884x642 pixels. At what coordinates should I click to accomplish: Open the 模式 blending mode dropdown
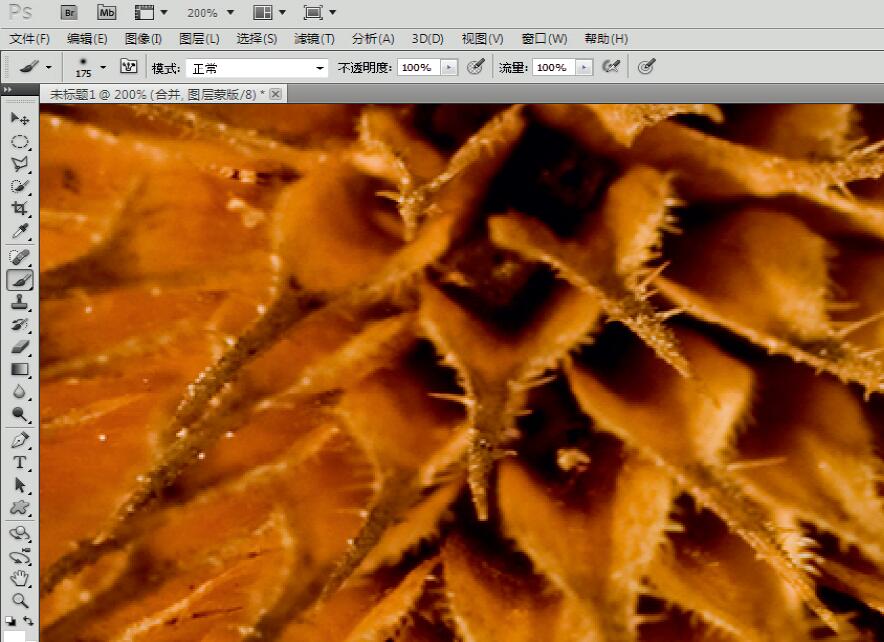tap(257, 68)
